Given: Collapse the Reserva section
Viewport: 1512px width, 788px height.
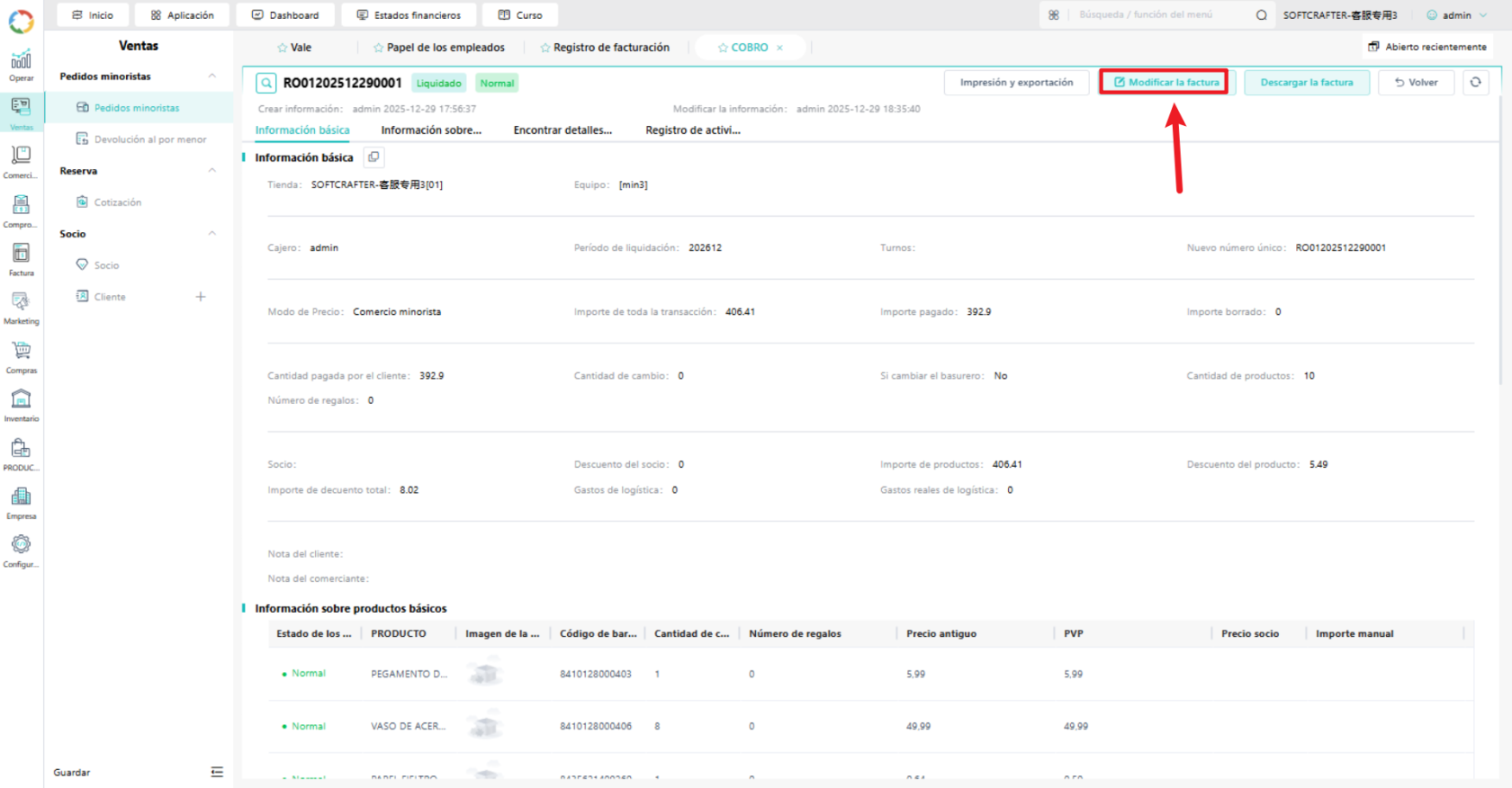Looking at the screenshot, I should 212,171.
